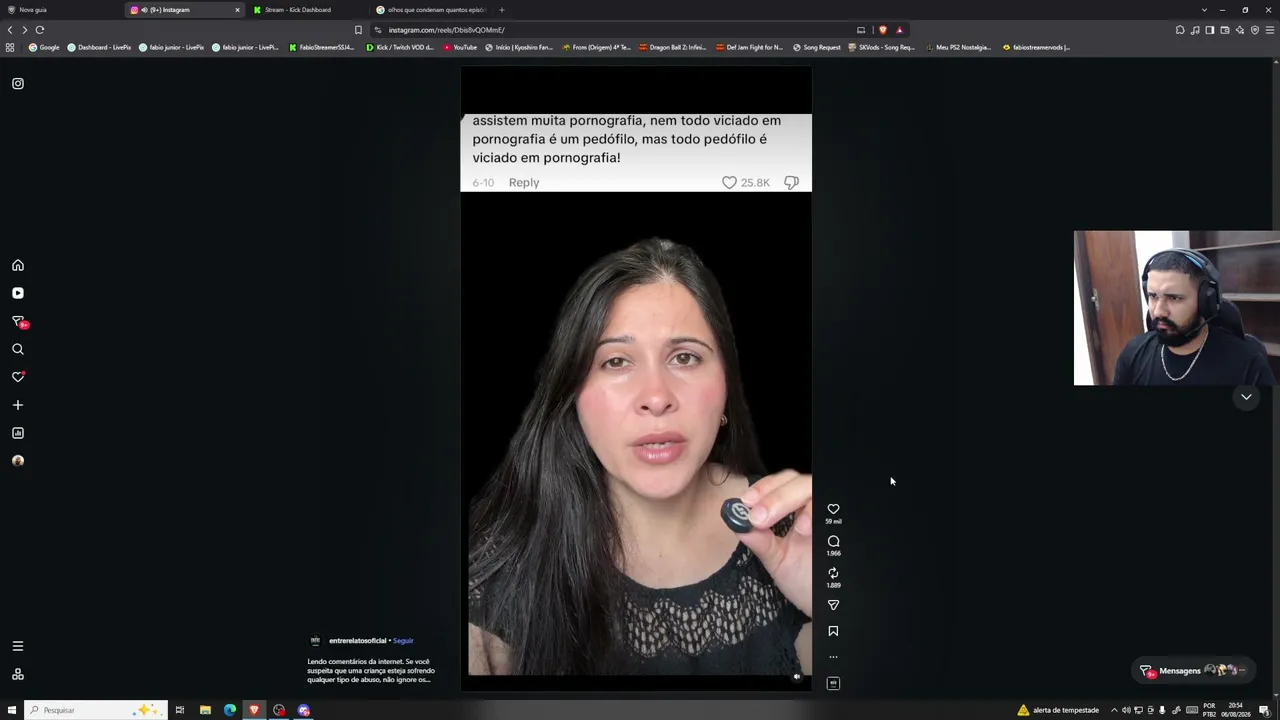Open Brave browser from the taskbar

tap(254, 710)
